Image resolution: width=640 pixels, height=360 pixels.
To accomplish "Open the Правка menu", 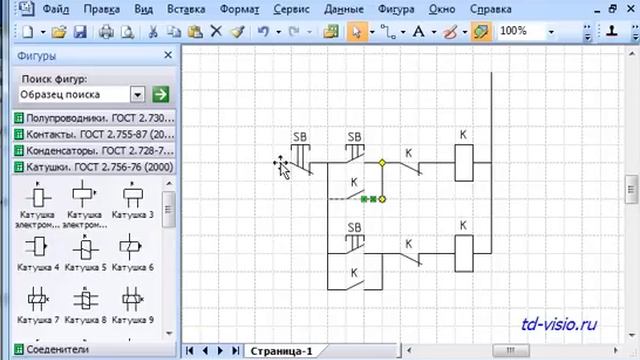I will click(x=101, y=9).
